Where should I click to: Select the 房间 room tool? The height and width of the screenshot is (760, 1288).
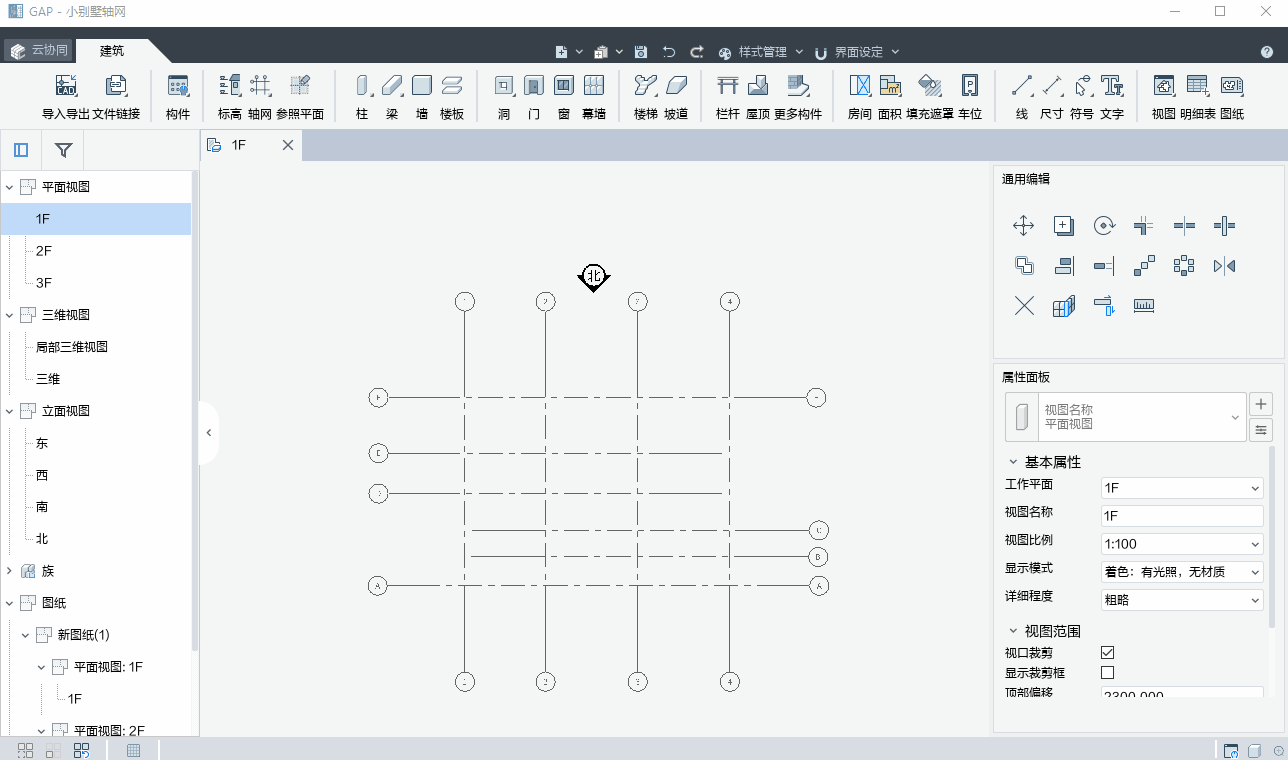[860, 97]
